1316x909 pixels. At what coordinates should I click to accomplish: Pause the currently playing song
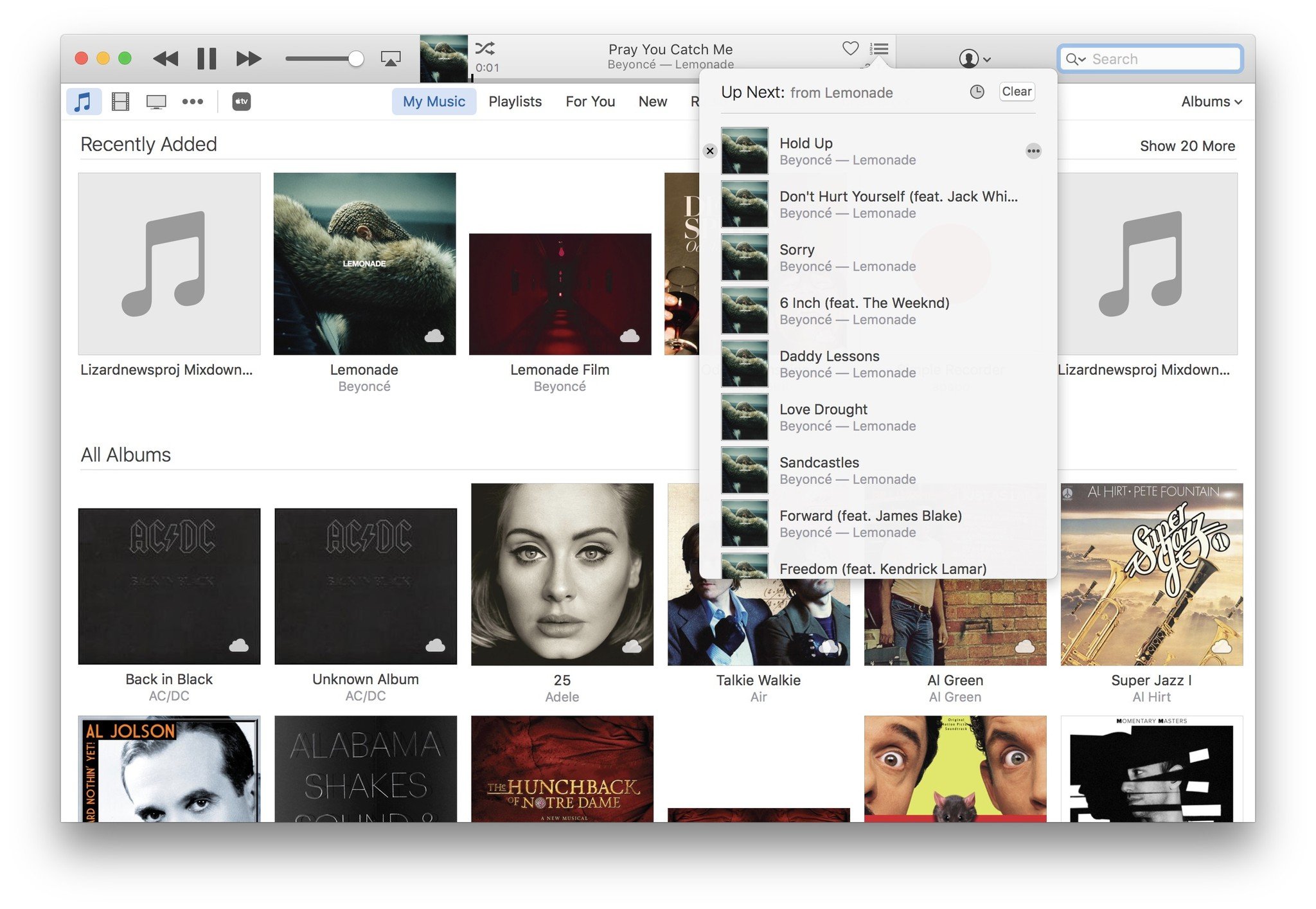[x=207, y=59]
